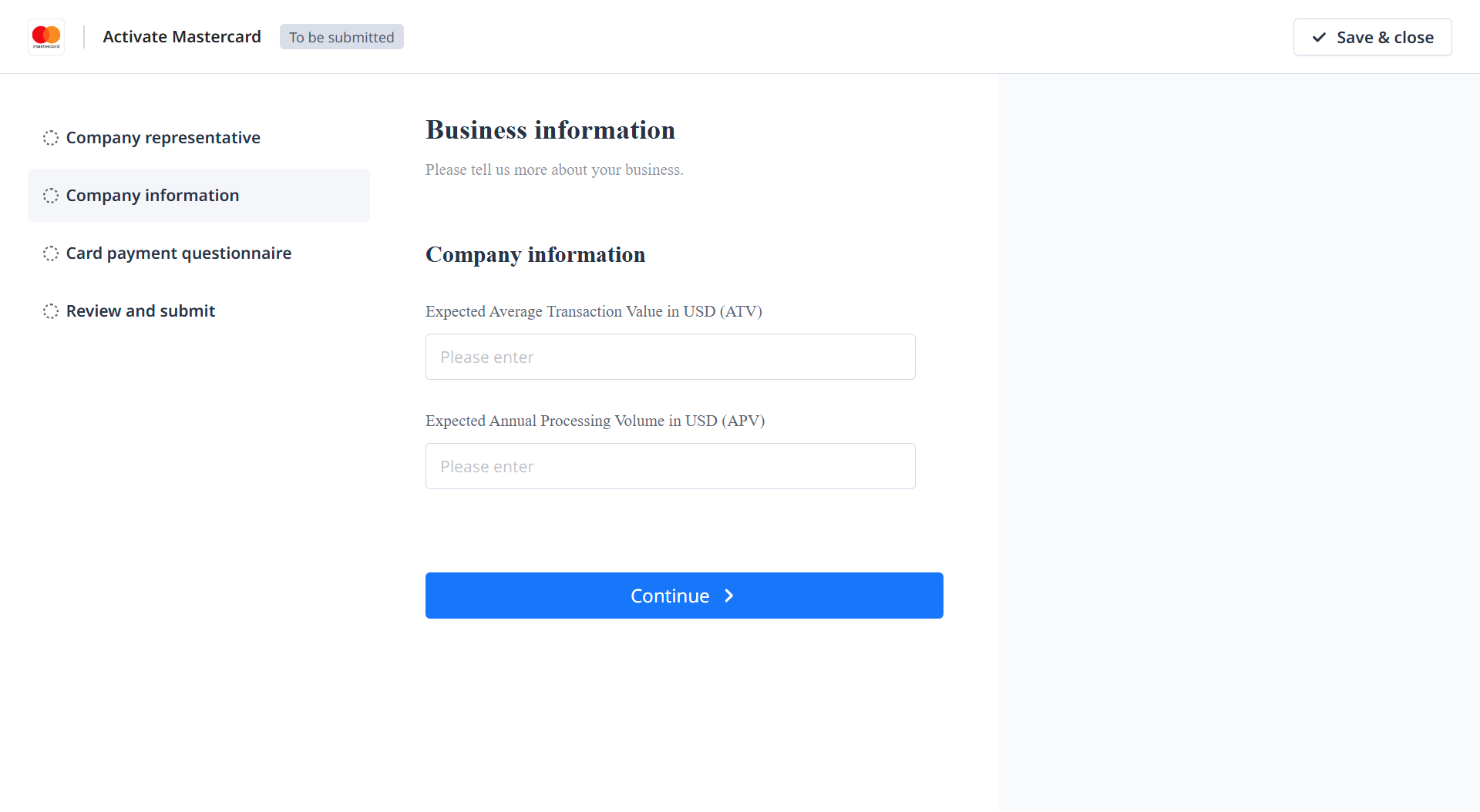Go to the Card payment questionnaire step

pos(179,253)
